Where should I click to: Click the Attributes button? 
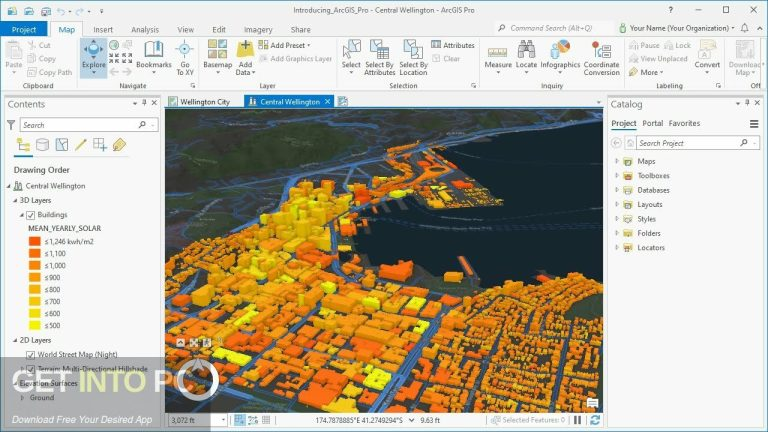tap(453, 45)
